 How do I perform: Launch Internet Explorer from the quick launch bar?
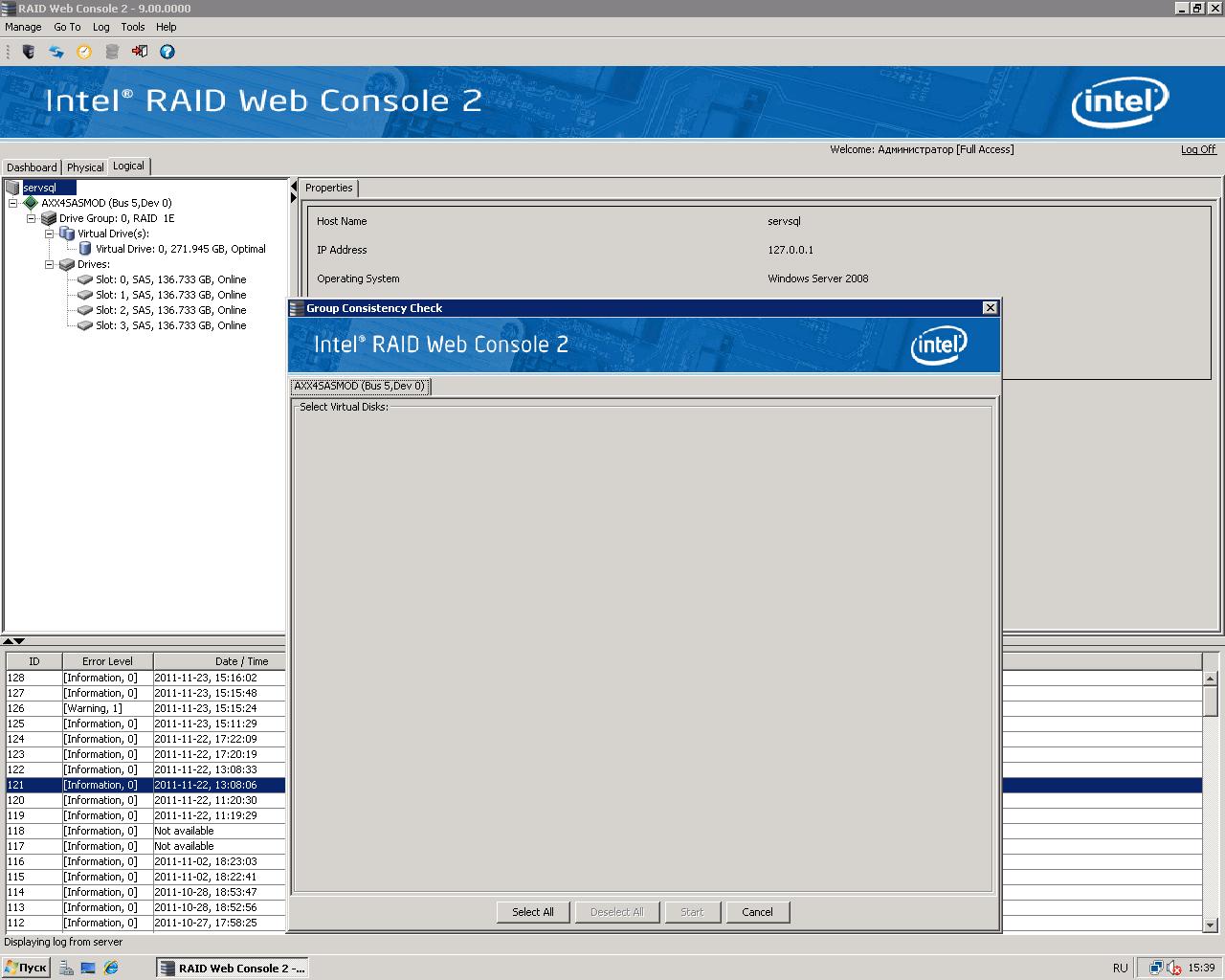pos(111,968)
